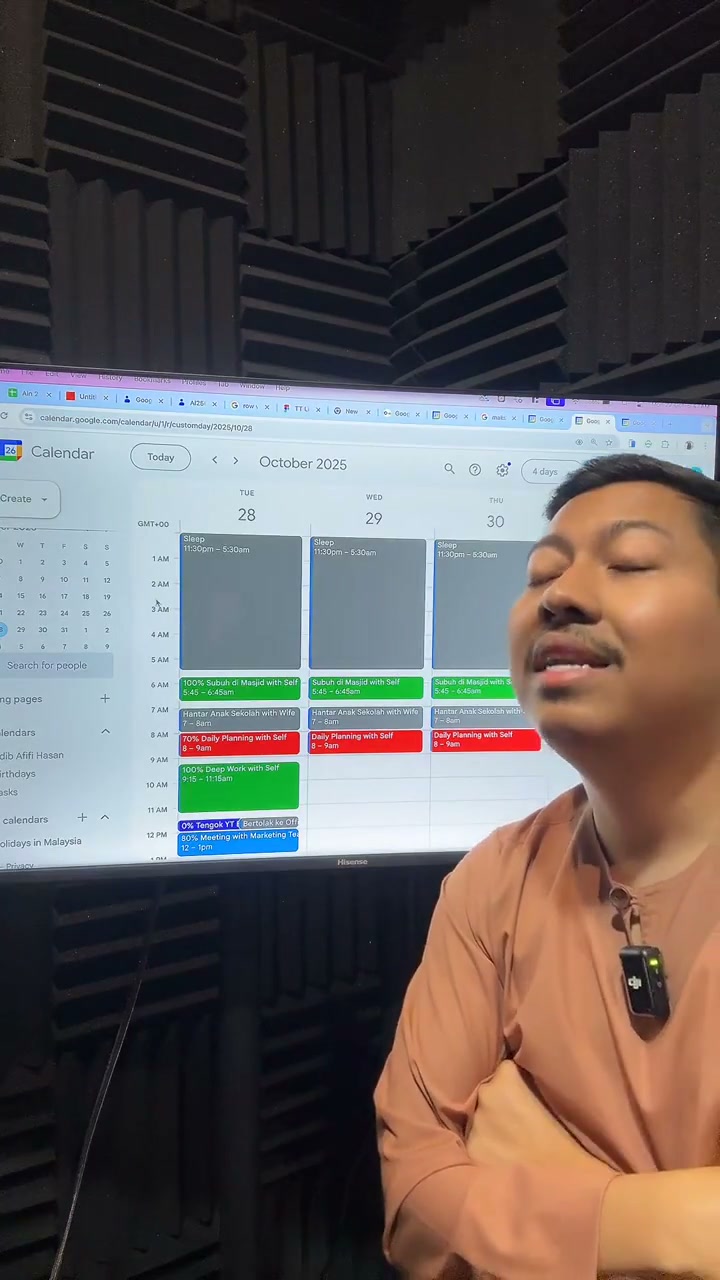Open Tuesday 'Hantar Anak Sekolah with Wife' event
Viewport: 720px width, 1280px height.
[239, 717]
